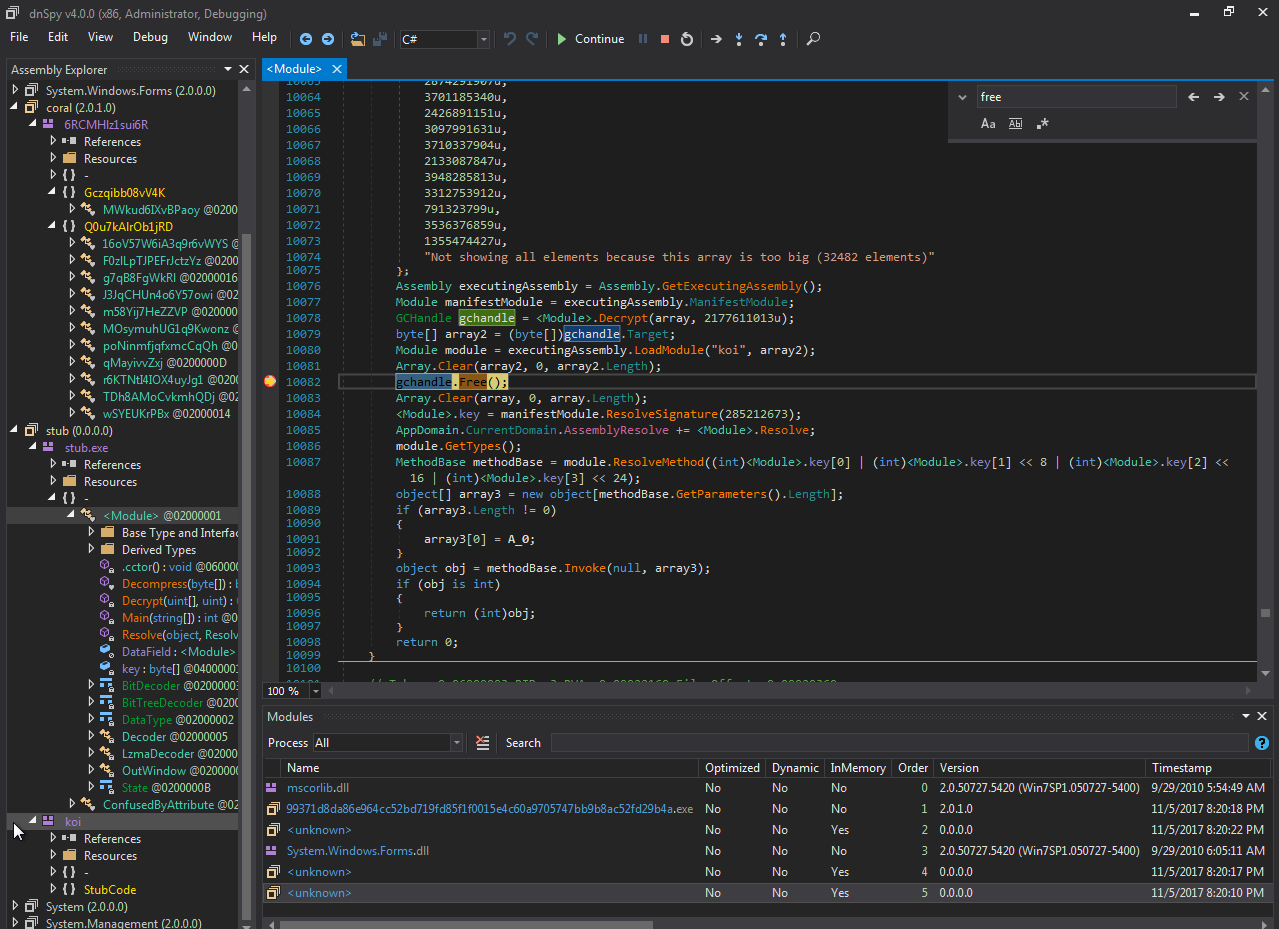
Task: Click the Restart debugging icon
Action: coord(687,39)
